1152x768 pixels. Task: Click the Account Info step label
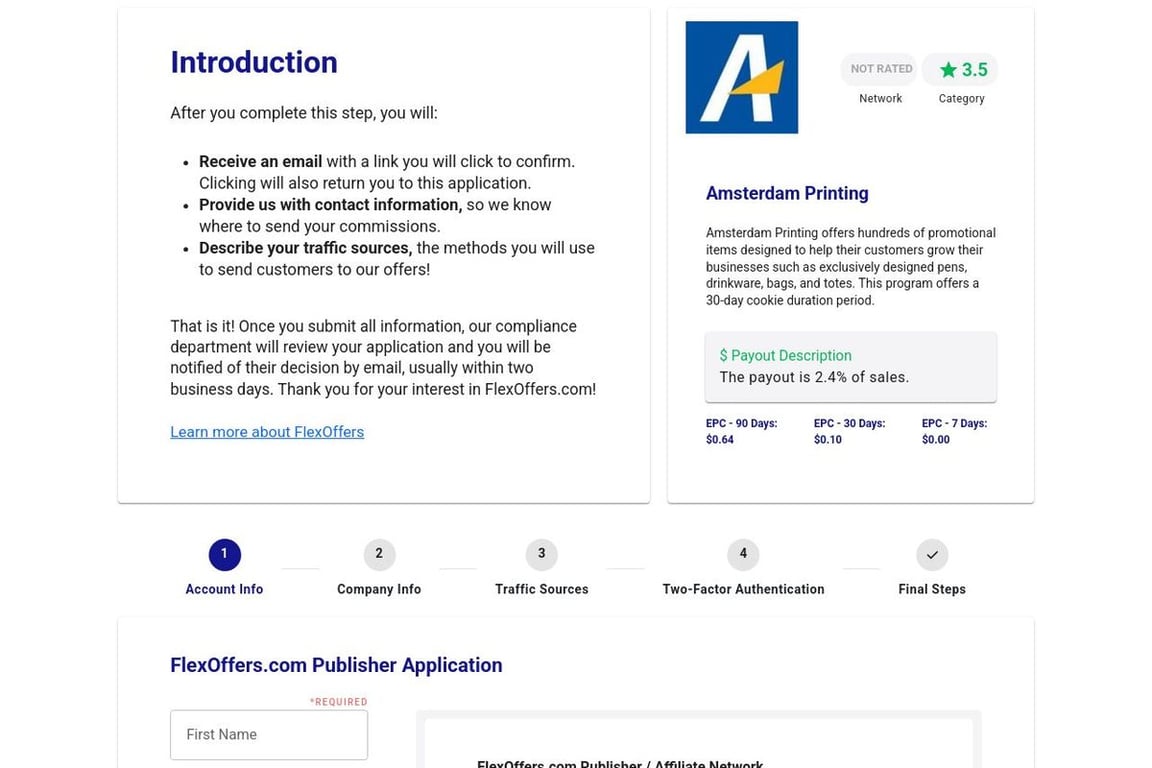click(x=224, y=589)
